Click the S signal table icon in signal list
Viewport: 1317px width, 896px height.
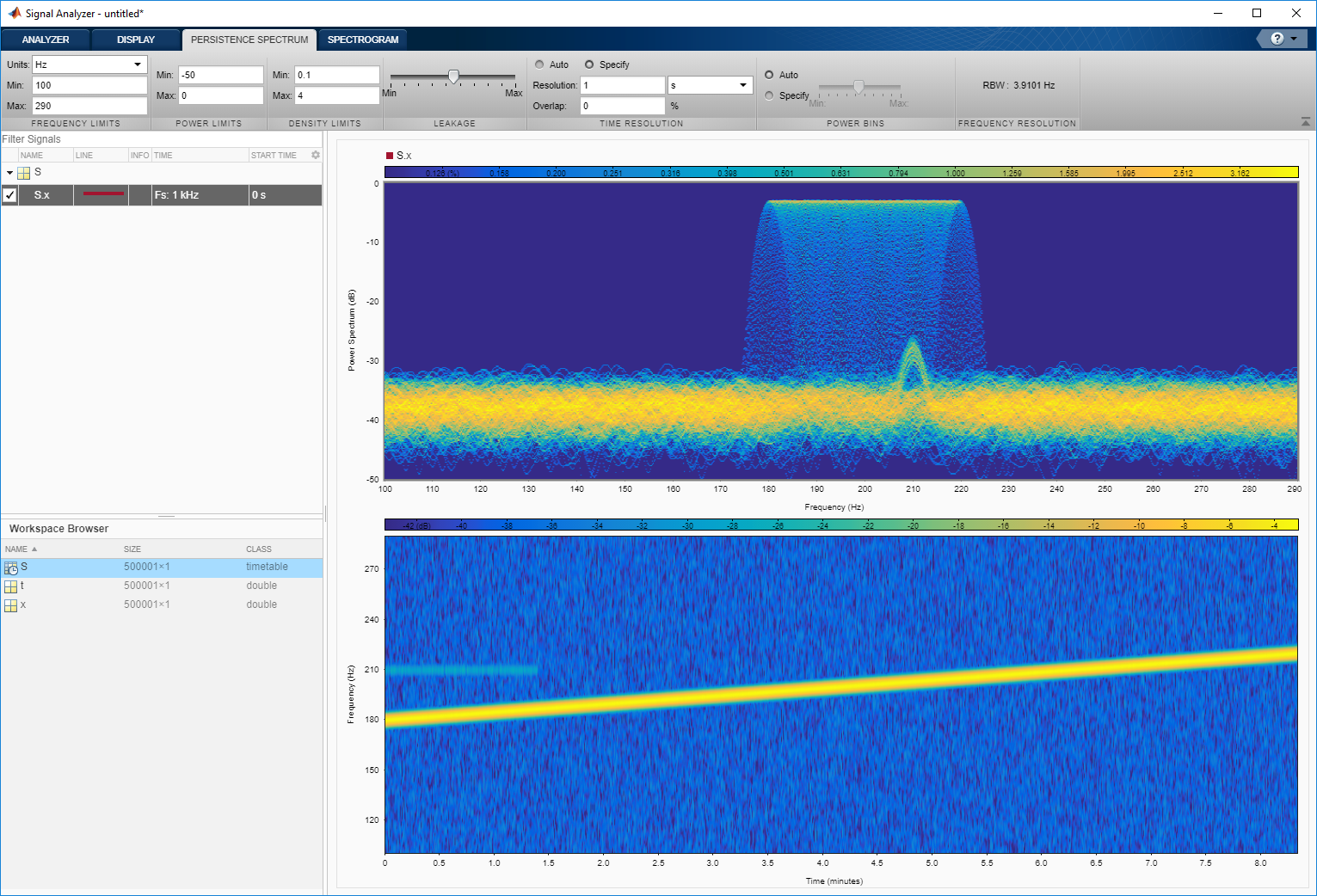tap(24, 173)
